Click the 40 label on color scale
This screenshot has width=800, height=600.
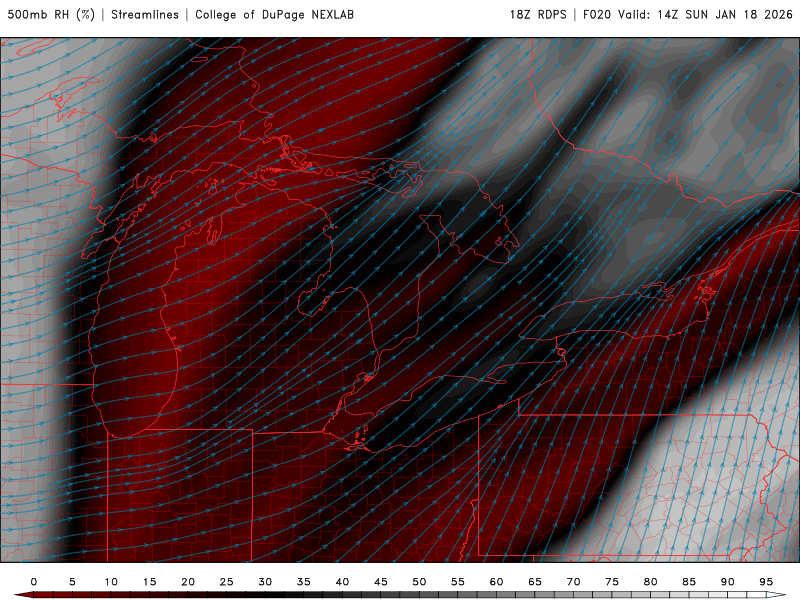pyautogui.click(x=342, y=582)
